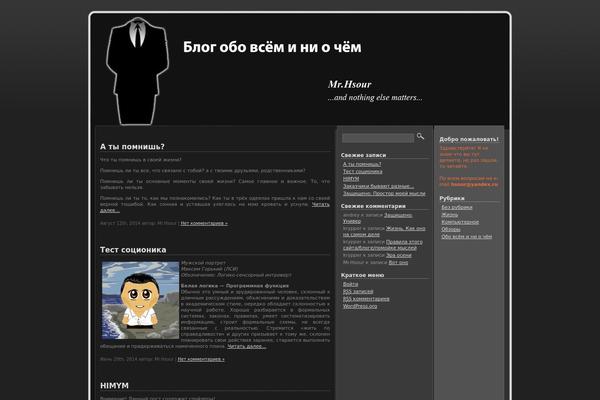This screenshot has width=600, height=400.
Task: Click 'Краткое меню' sidebar heading
Action: click(362, 275)
